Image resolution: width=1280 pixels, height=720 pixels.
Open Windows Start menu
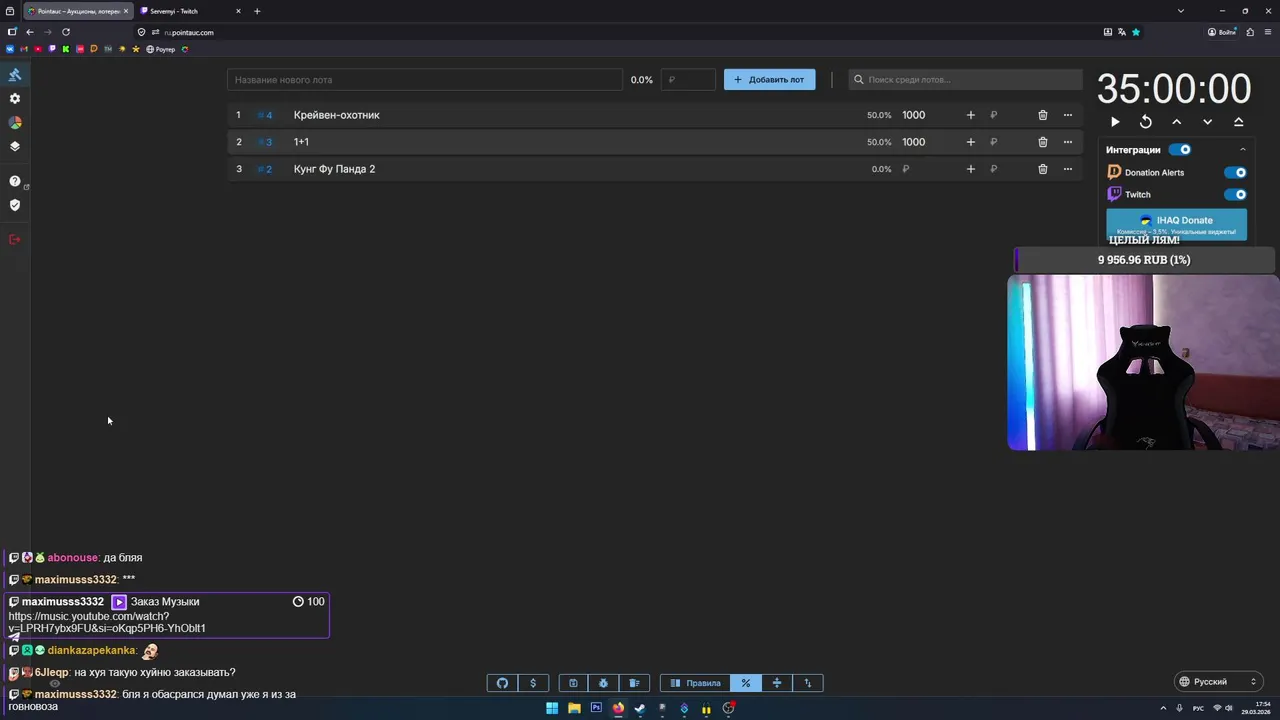pos(552,708)
